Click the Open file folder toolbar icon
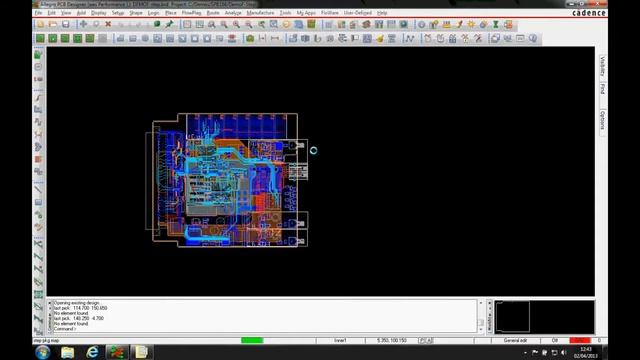 click(x=53, y=24)
